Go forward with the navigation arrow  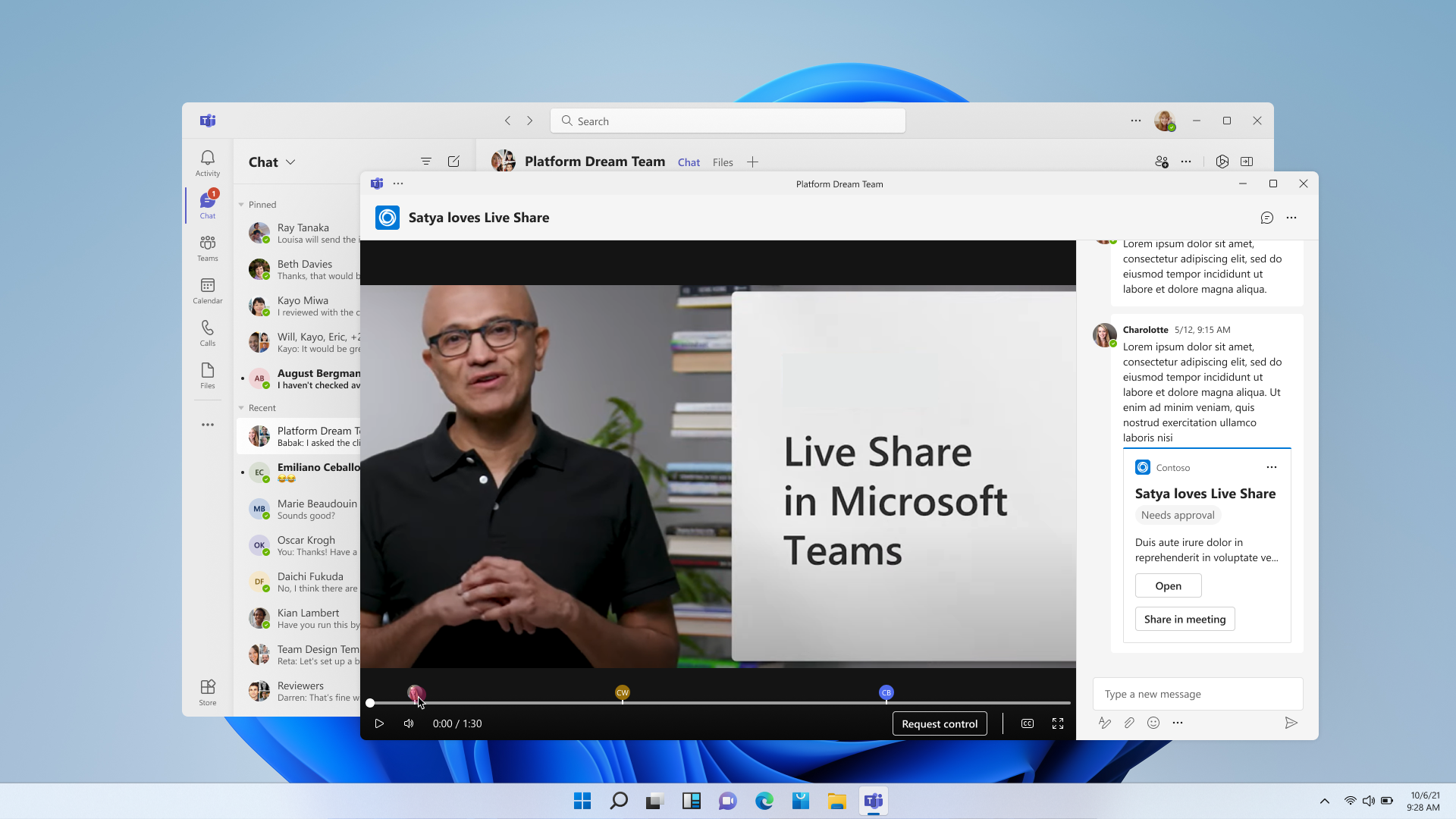pos(530,121)
